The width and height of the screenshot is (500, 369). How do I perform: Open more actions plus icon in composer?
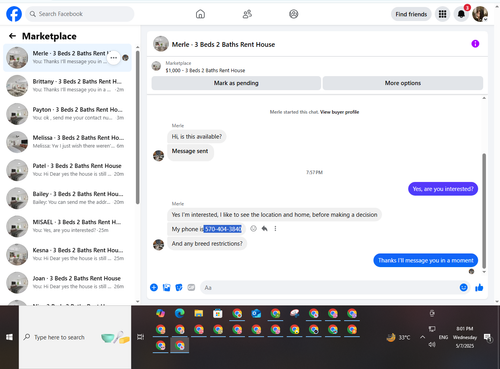click(154, 287)
